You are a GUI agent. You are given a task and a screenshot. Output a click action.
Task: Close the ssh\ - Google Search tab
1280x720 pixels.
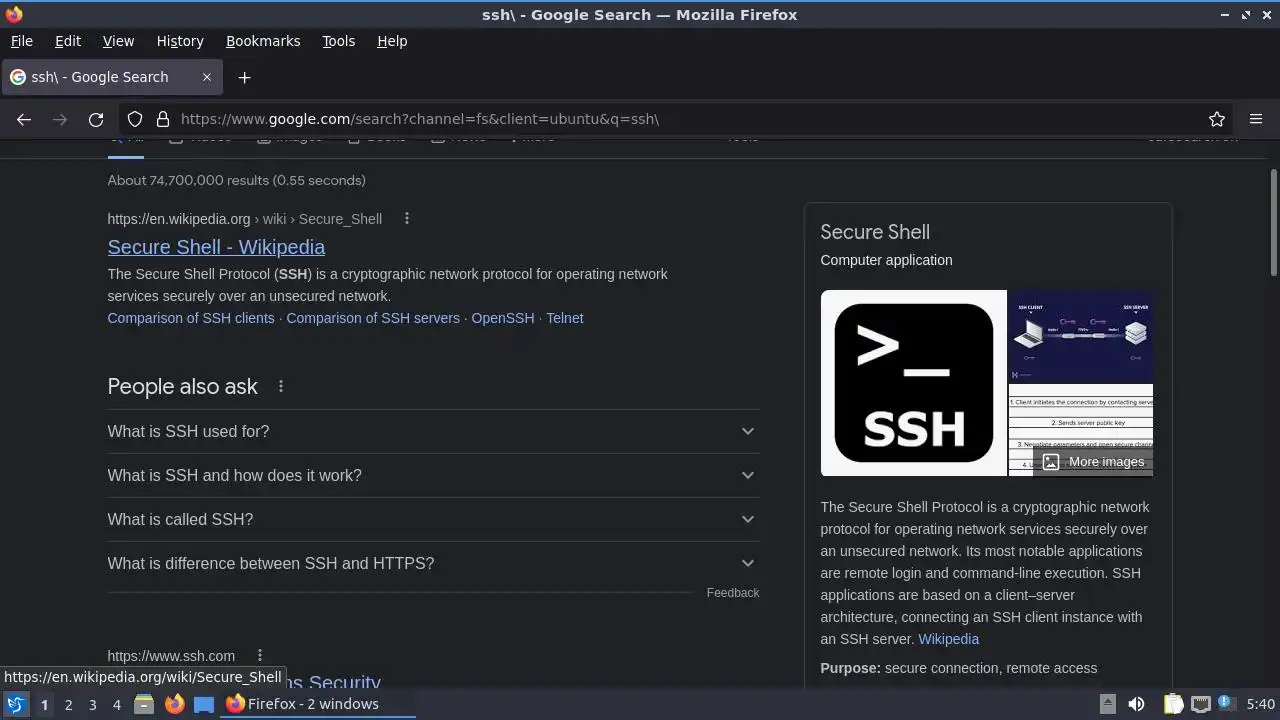207,77
